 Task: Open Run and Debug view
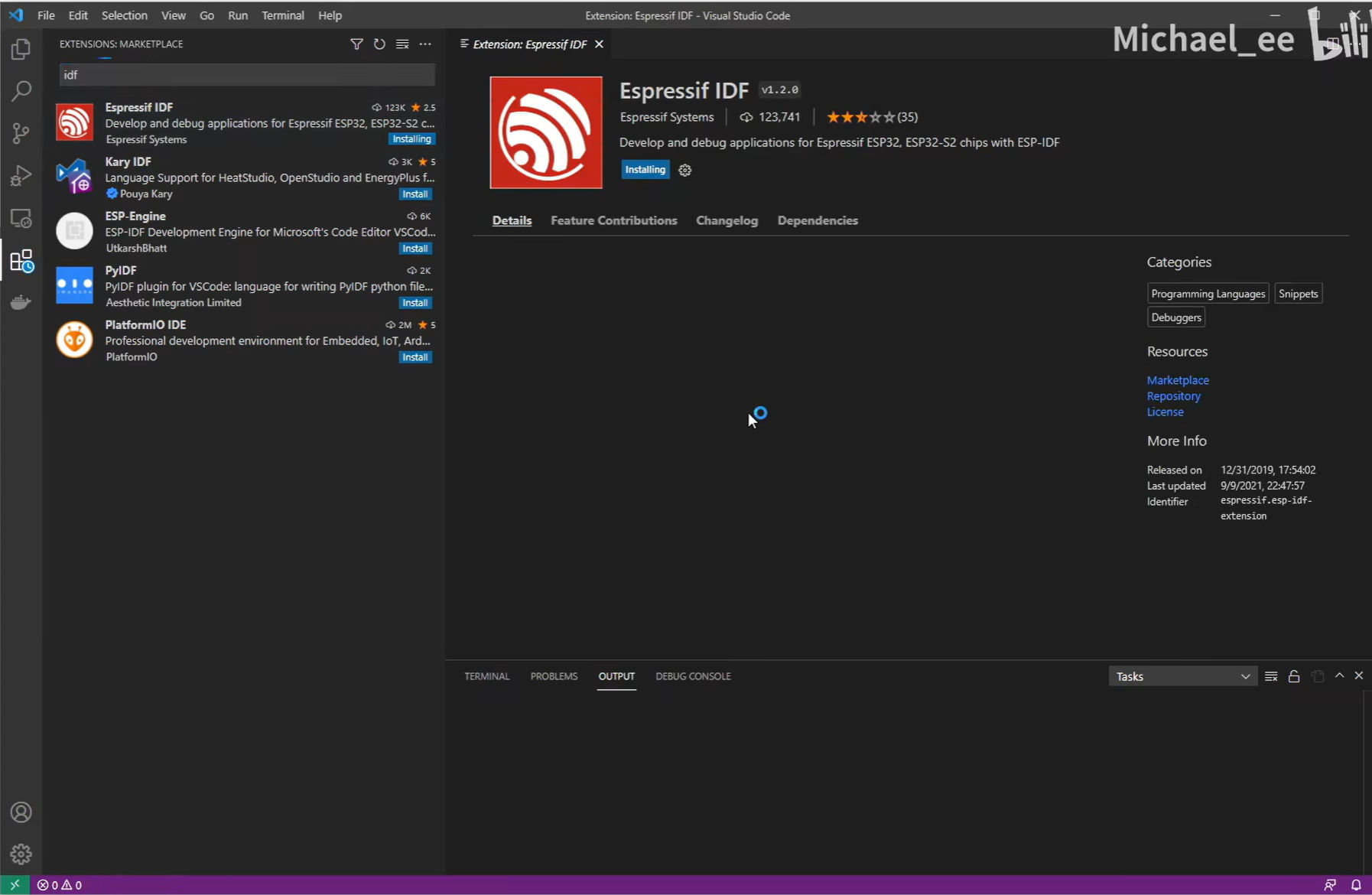tap(21, 176)
